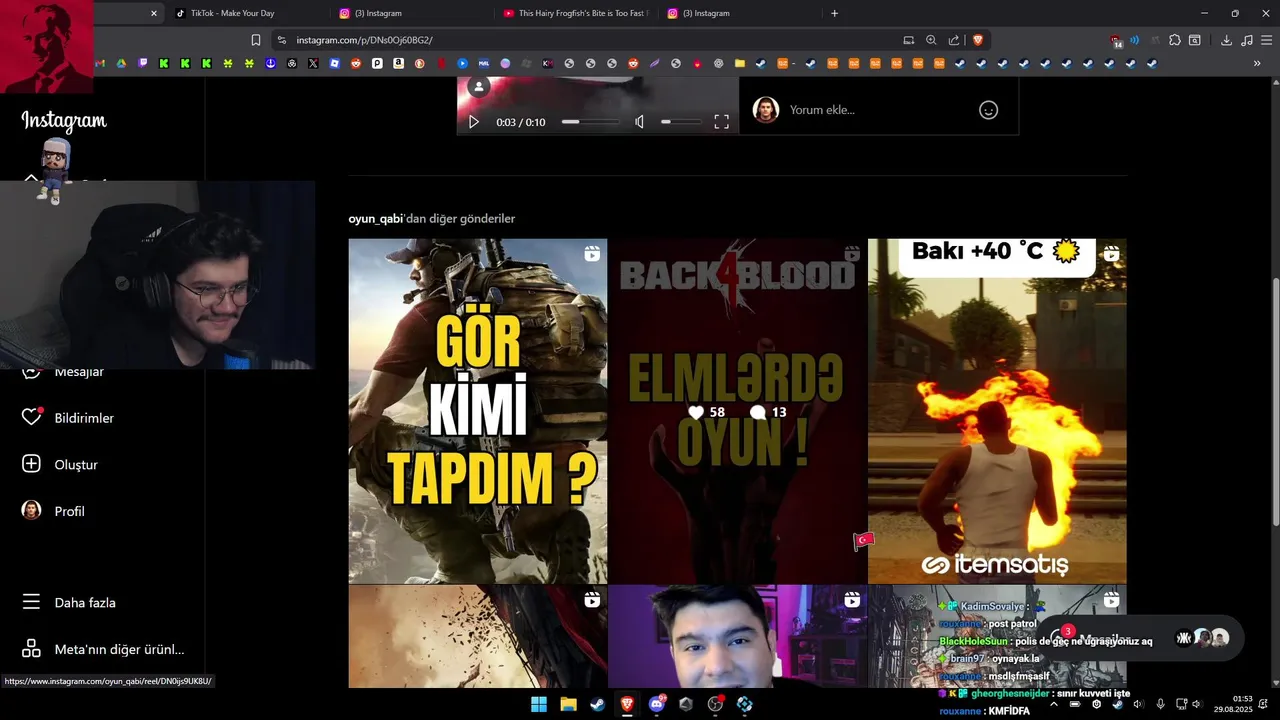Screen dimensions: 1280x720
Task: Open the Brave main menu
Action: 1265,40
